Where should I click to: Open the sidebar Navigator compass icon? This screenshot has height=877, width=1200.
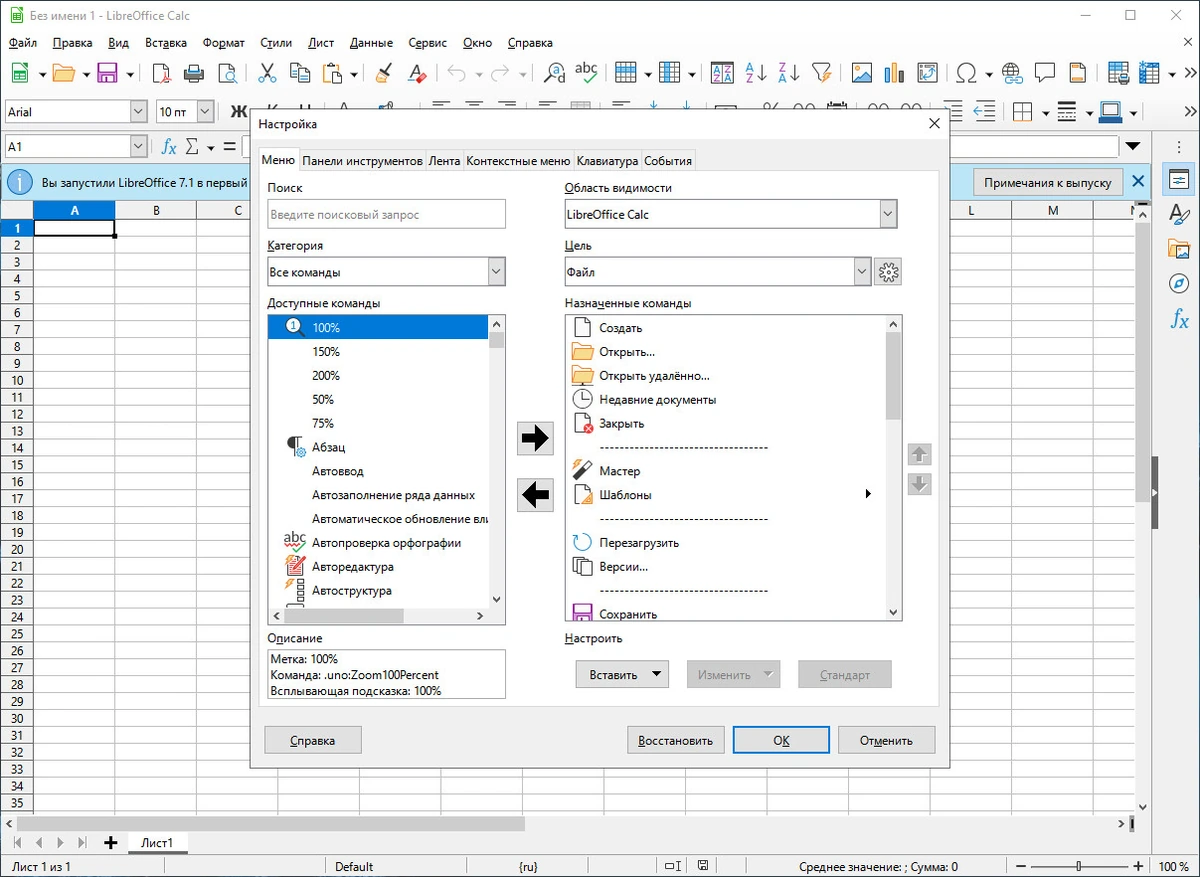[1179, 285]
